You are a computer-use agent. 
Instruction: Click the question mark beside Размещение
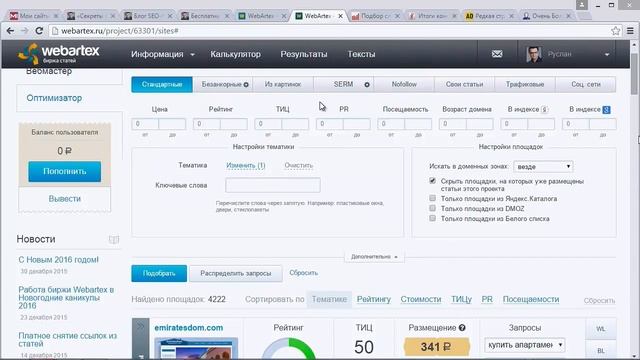[x=462, y=327]
